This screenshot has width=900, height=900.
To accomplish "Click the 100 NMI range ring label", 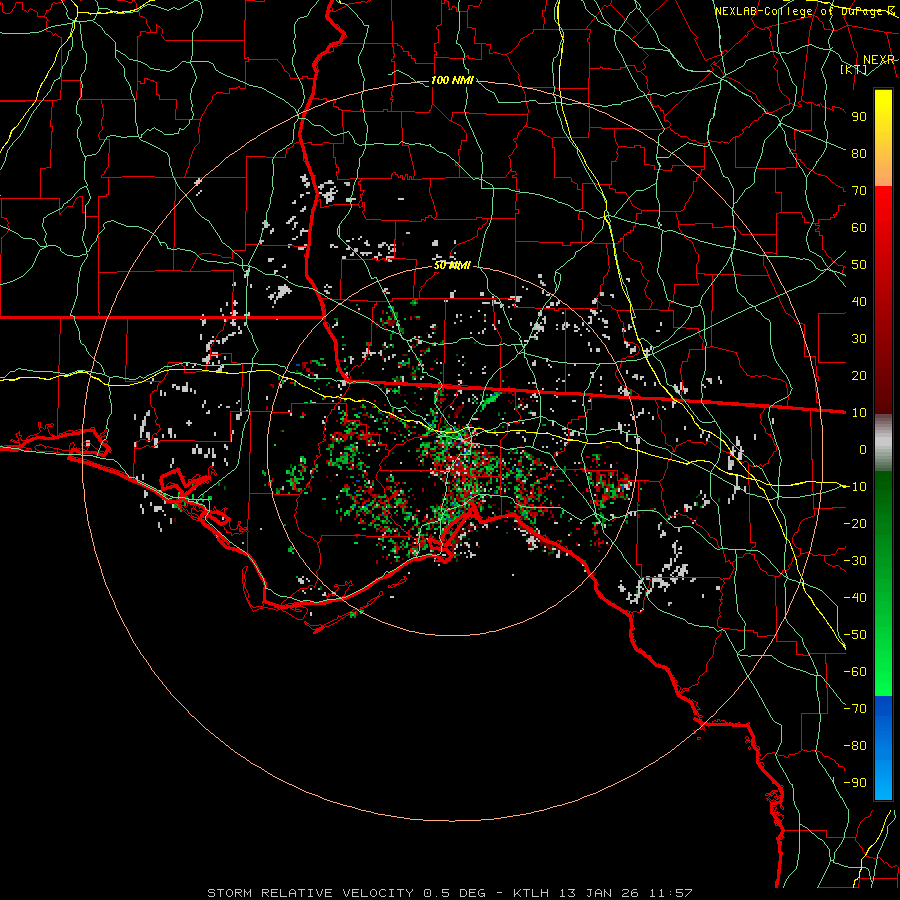I will (452, 80).
